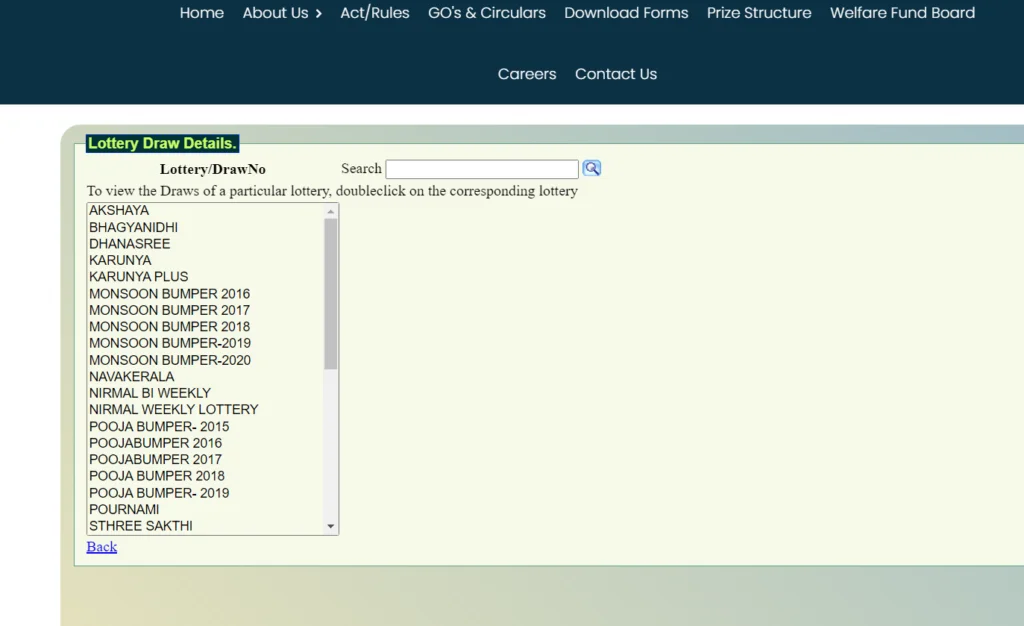Select MONSOON BUMPER 2016 entry
This screenshot has width=1024, height=626.
tap(205, 294)
